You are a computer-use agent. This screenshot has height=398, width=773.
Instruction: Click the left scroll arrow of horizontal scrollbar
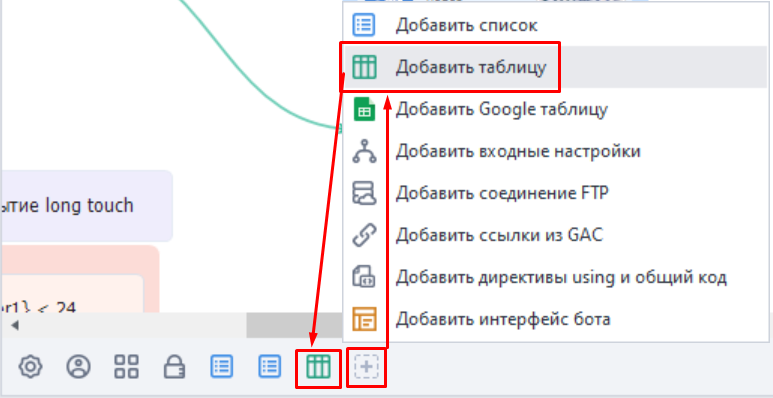click(15, 326)
